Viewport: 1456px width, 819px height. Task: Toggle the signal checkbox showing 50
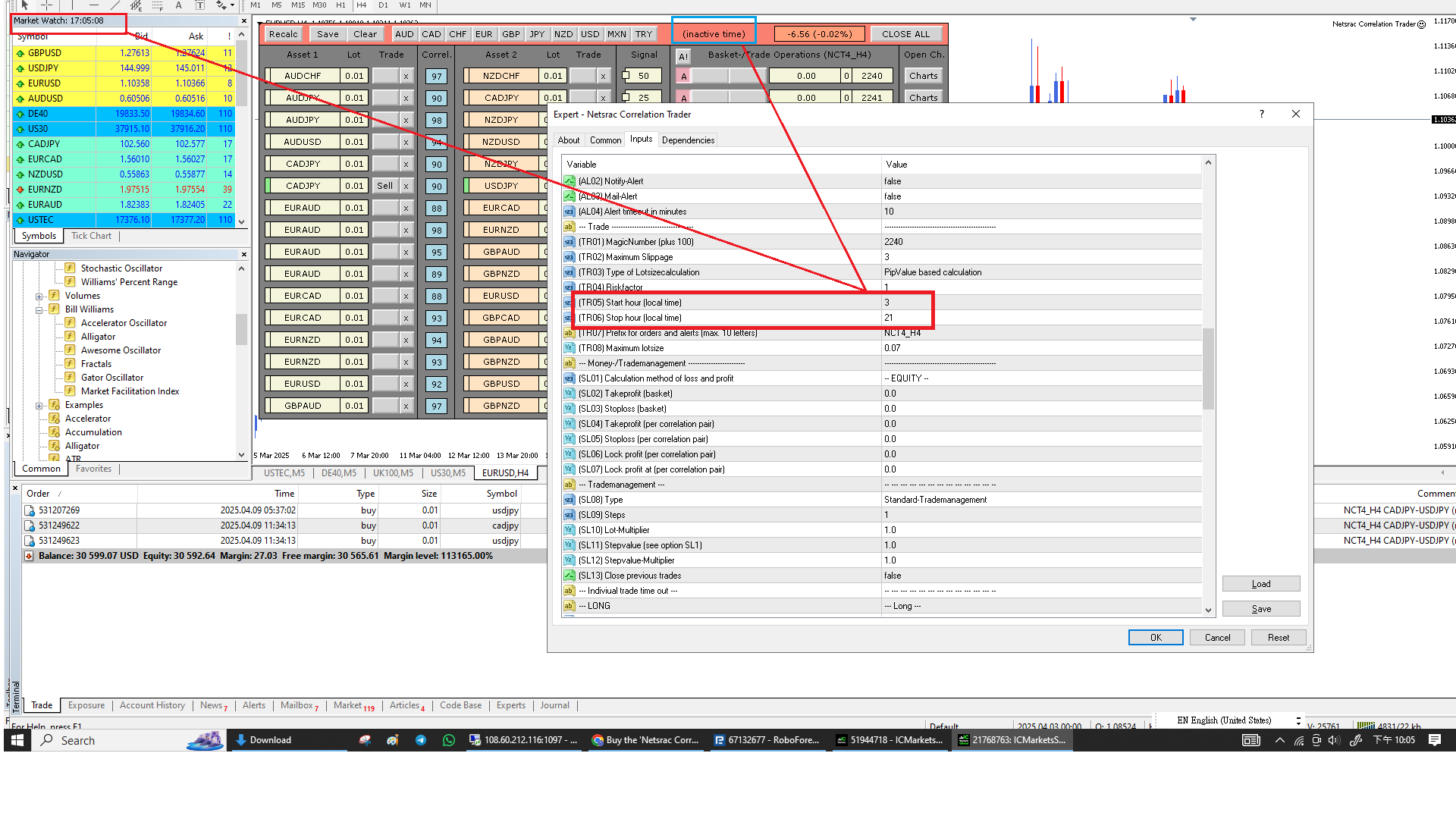pyautogui.click(x=626, y=76)
